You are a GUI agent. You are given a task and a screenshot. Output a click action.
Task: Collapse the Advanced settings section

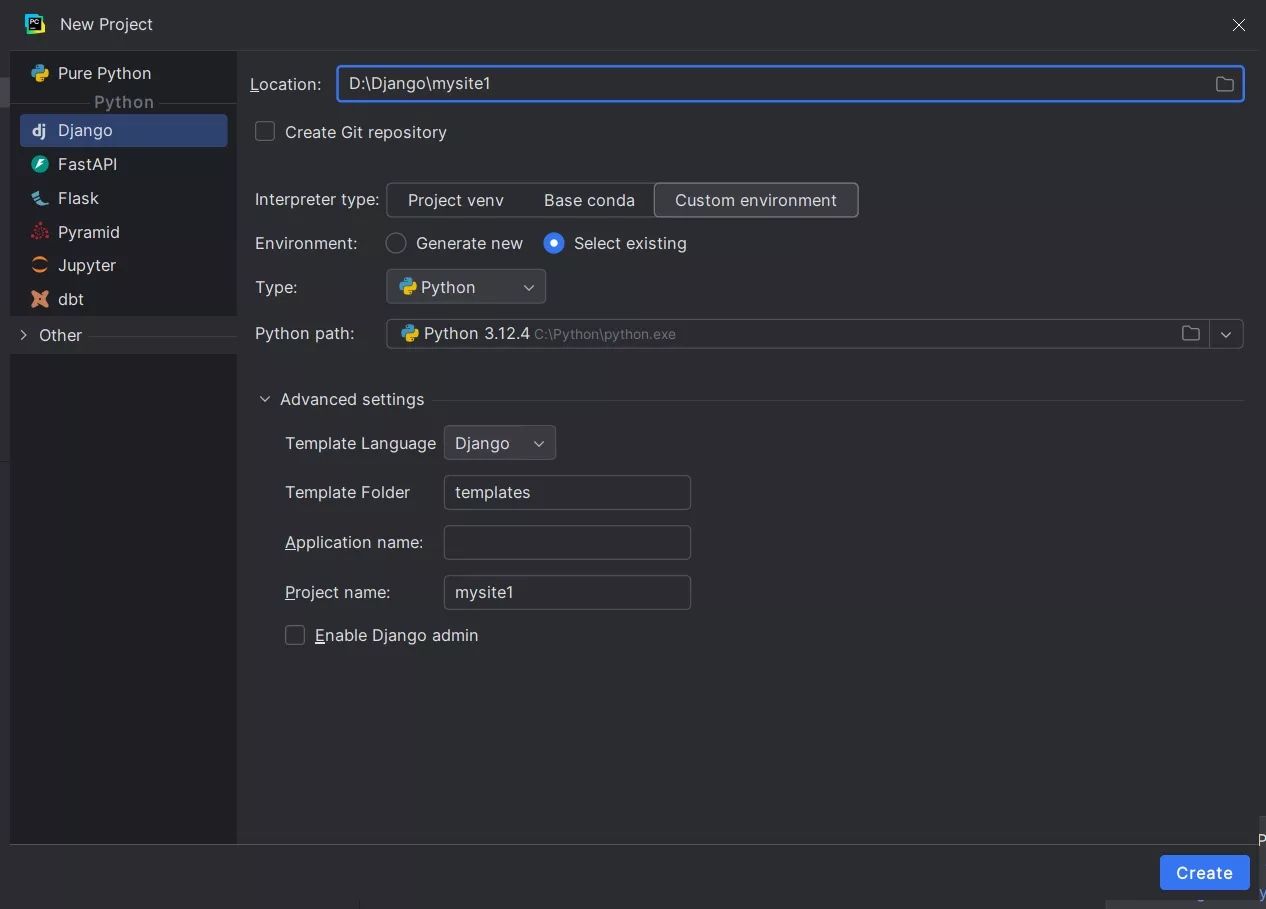(265, 400)
